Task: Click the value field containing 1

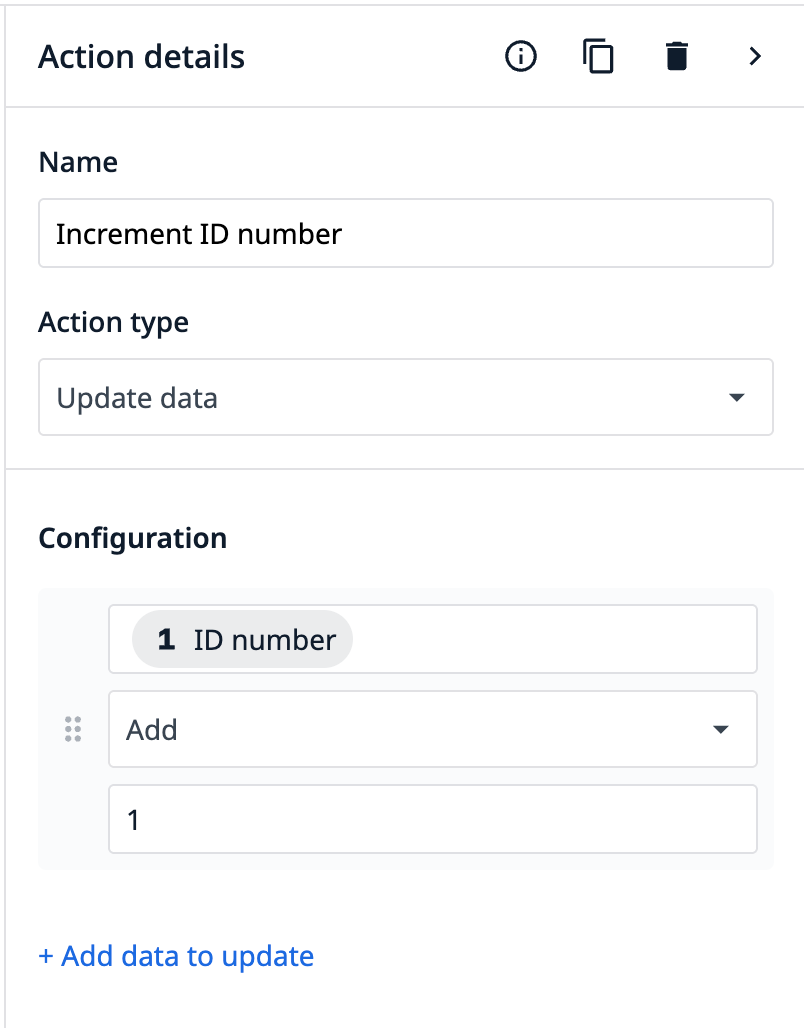Action: tap(432, 819)
